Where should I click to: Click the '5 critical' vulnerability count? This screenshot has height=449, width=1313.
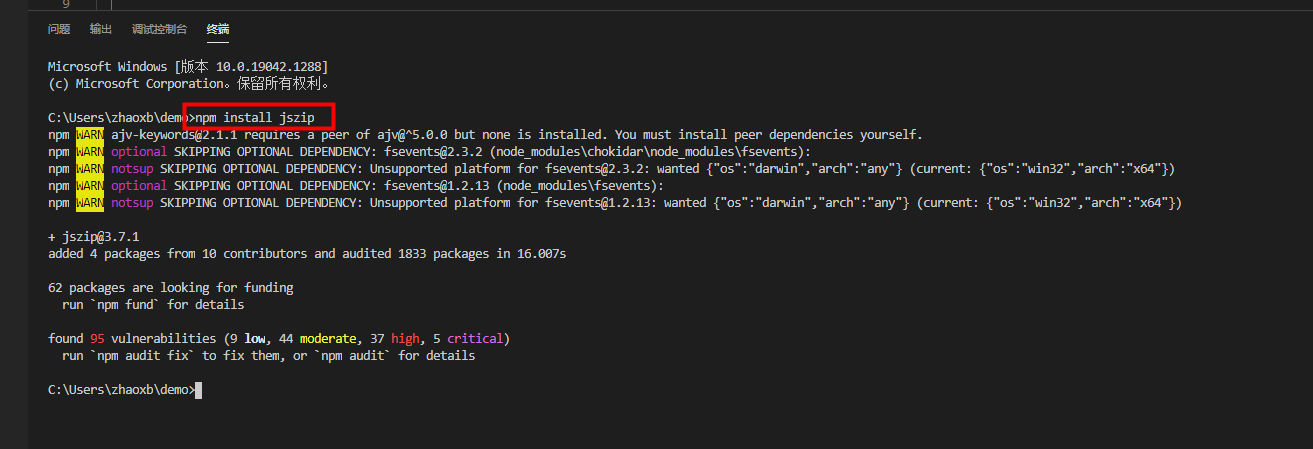tap(468, 339)
